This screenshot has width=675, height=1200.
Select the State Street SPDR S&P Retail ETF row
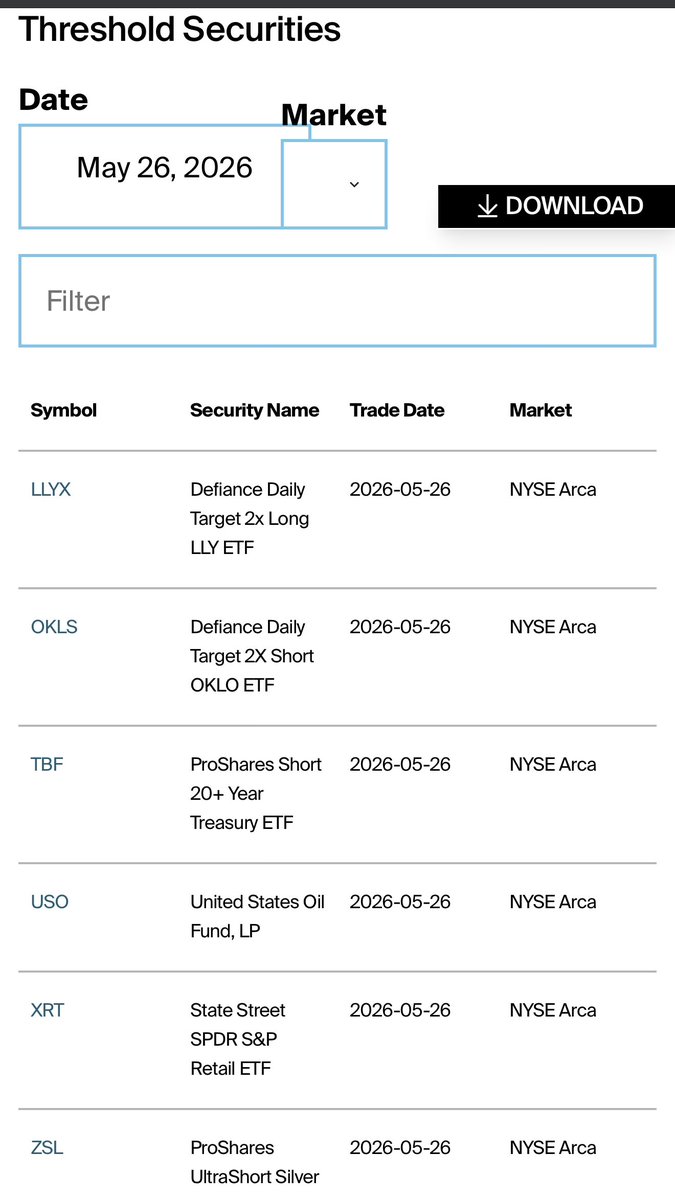(x=337, y=1040)
